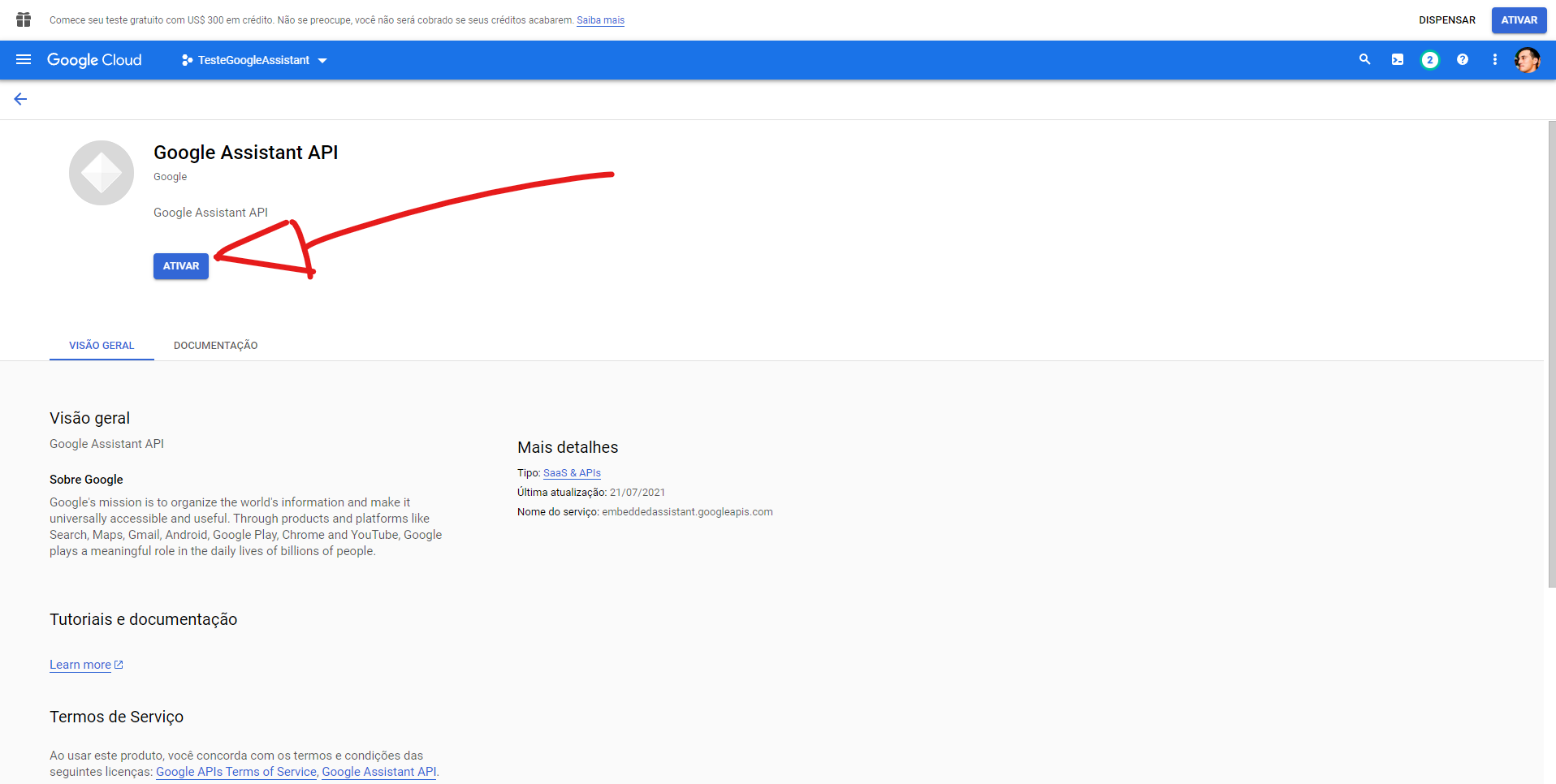Open the search in products and resources
The image size is (1556, 784).
click(x=1364, y=59)
